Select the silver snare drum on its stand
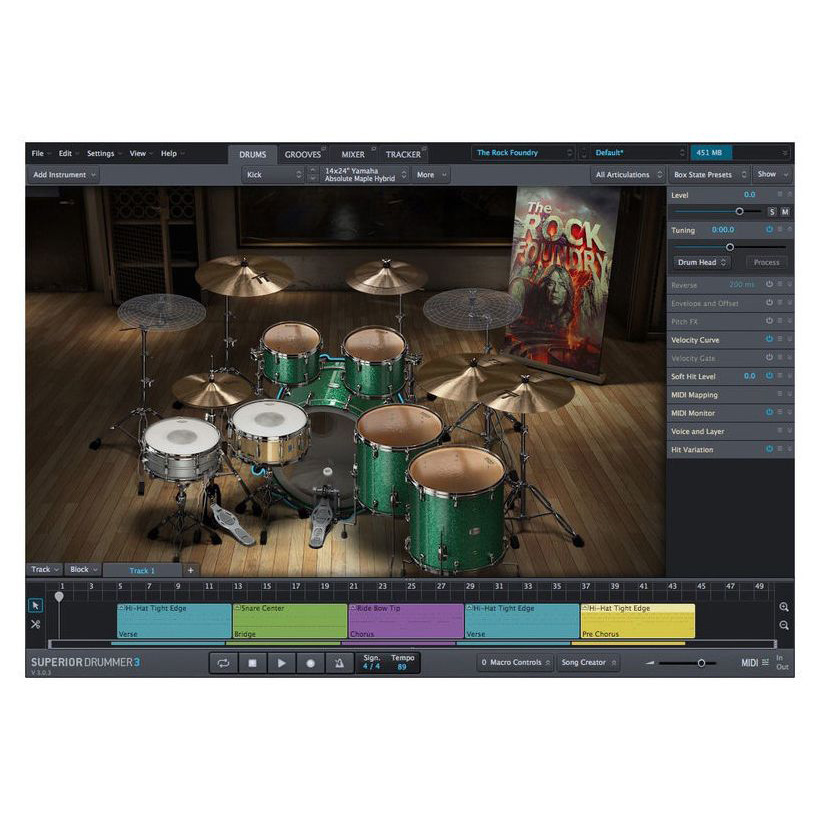 click(x=181, y=449)
